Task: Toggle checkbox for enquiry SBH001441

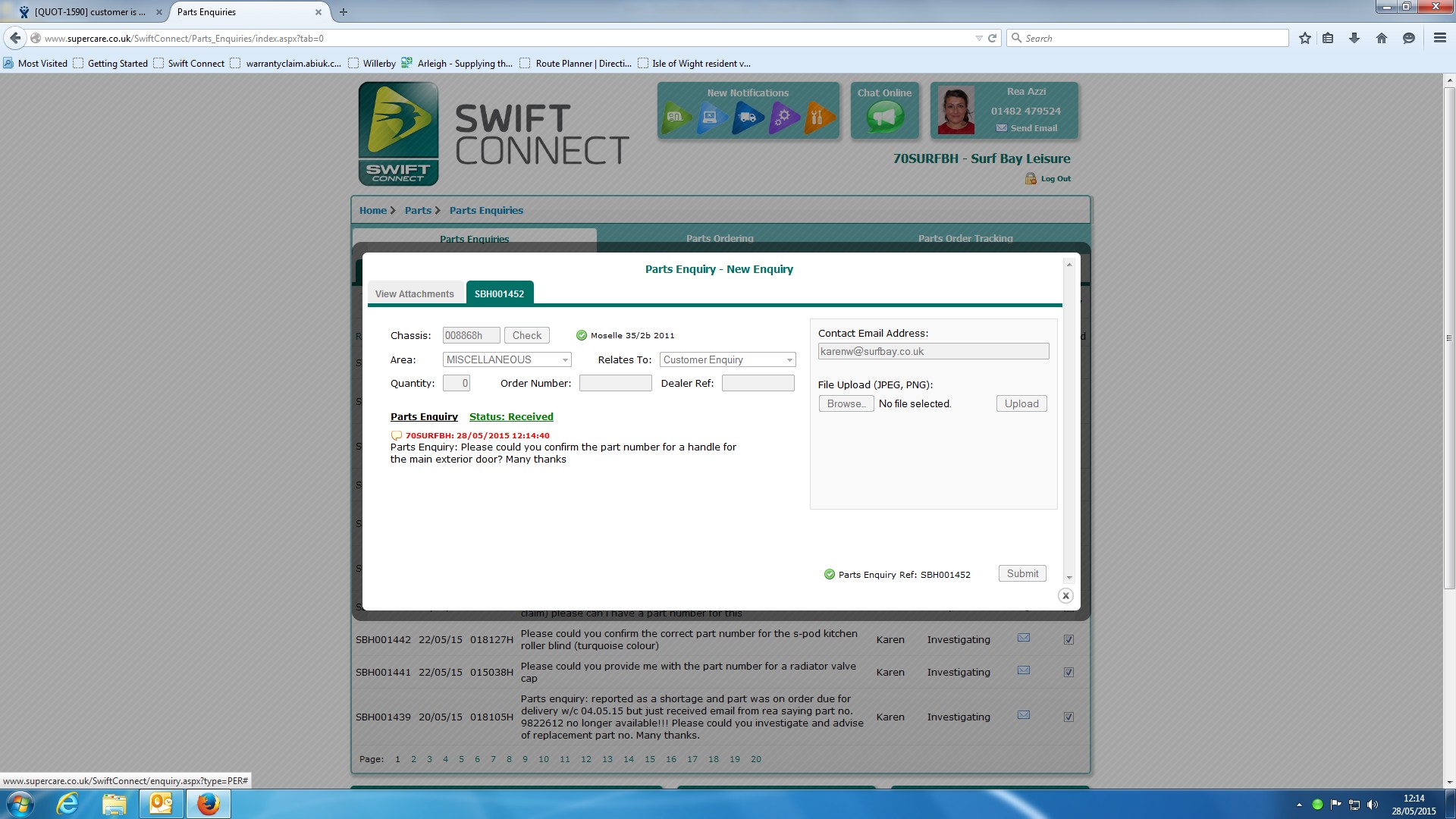Action: click(x=1068, y=673)
